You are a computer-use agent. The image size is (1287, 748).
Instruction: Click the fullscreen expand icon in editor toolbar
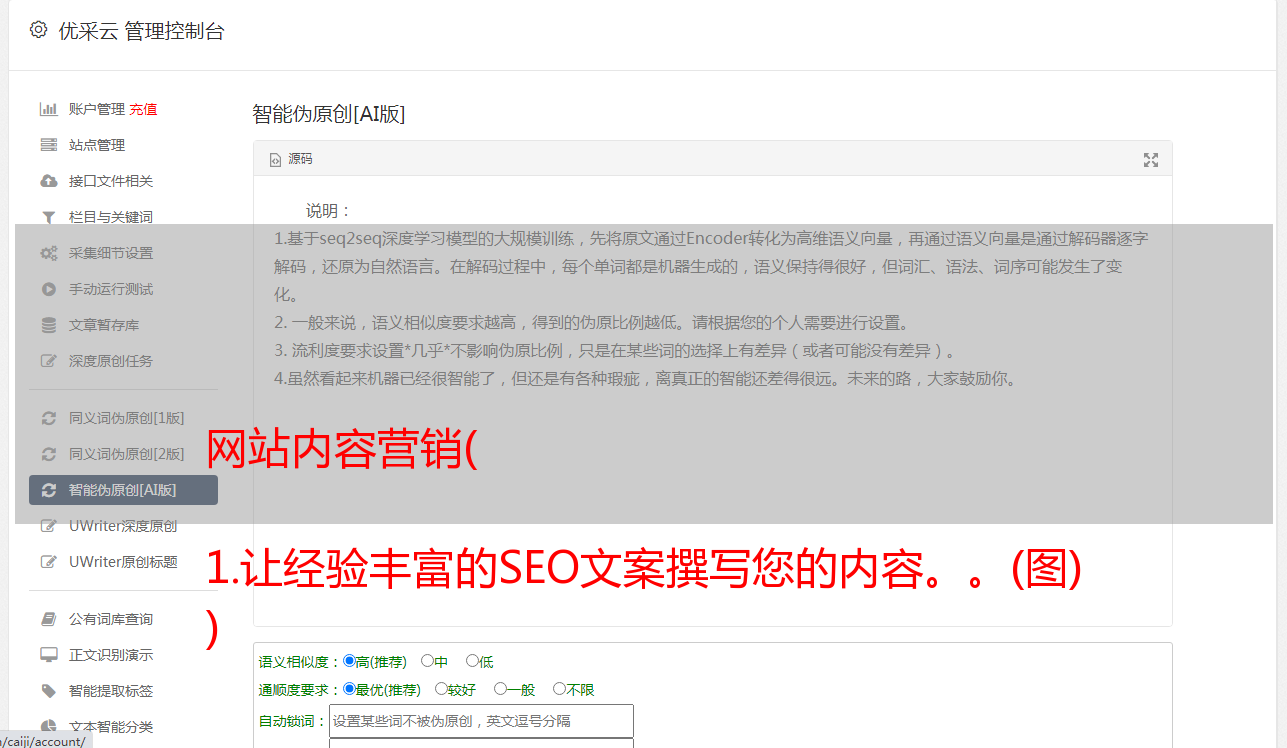(1151, 160)
